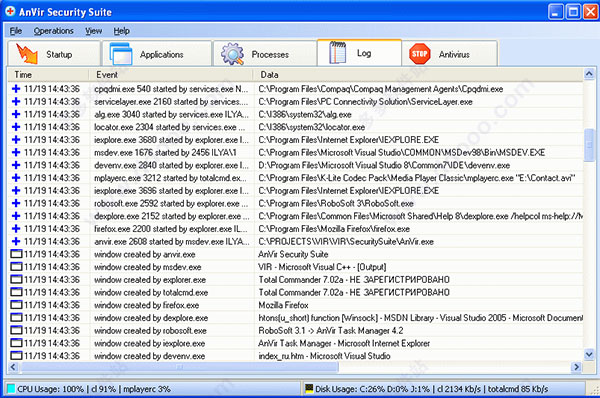Click the plus icon for dexplore.exe 2152 row
The image size is (600, 398).
pos(16,216)
